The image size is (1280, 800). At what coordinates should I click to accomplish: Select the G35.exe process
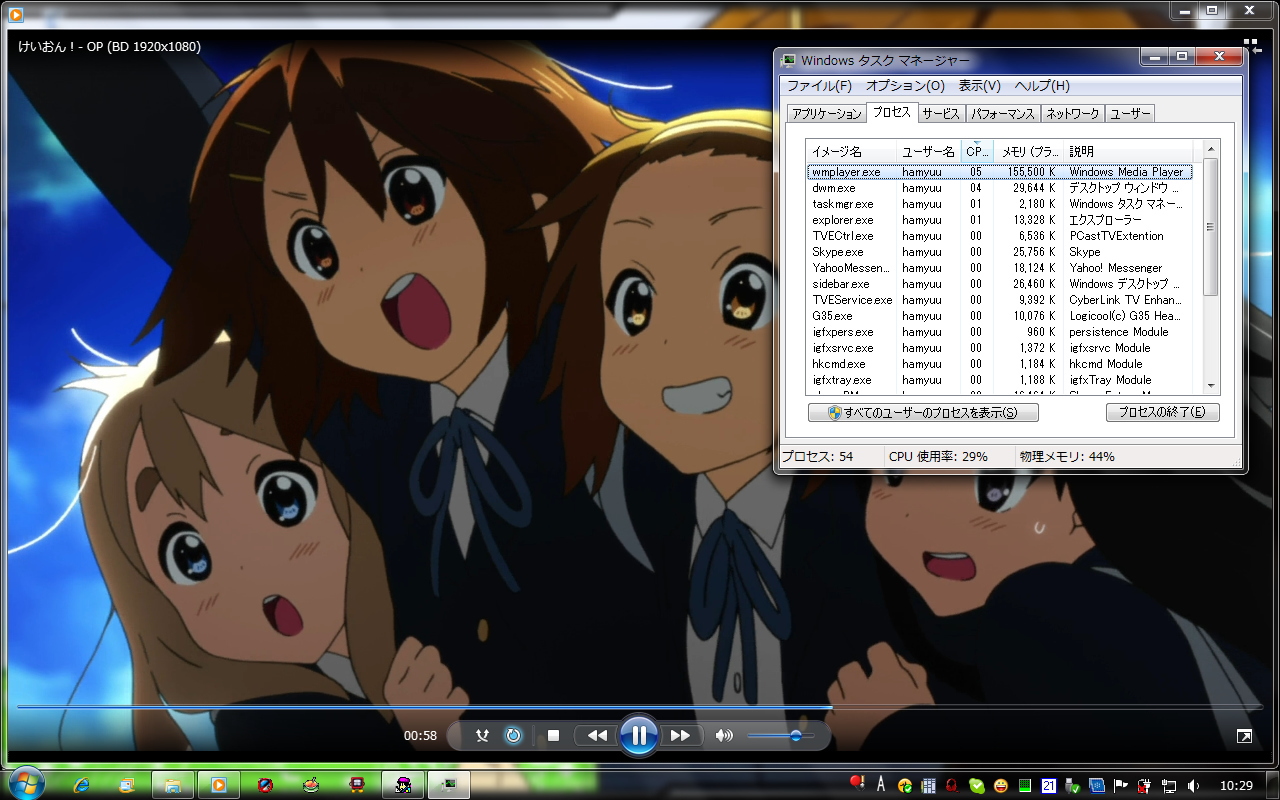(x=1000, y=316)
